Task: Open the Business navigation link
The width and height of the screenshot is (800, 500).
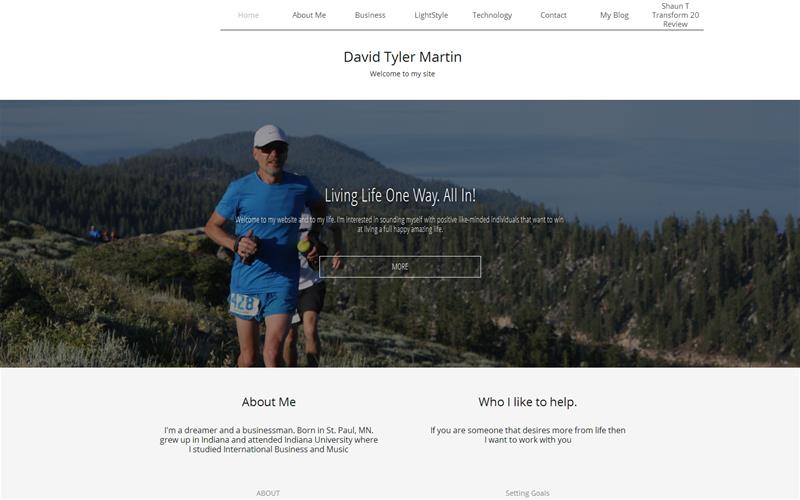Action: pos(370,15)
